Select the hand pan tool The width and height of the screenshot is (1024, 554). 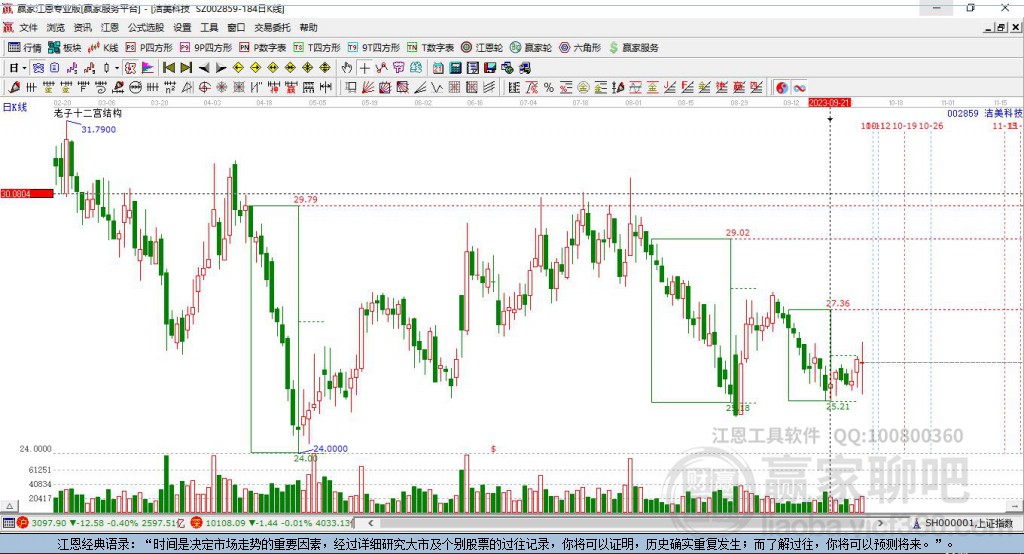[346, 68]
